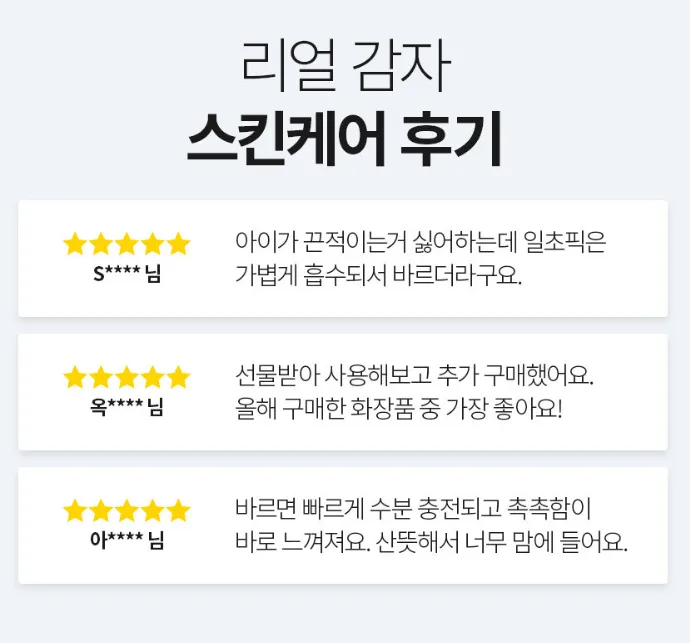The width and height of the screenshot is (690, 643).
Task: Click the fourth star of 옥**** review
Action: [x=153, y=377]
